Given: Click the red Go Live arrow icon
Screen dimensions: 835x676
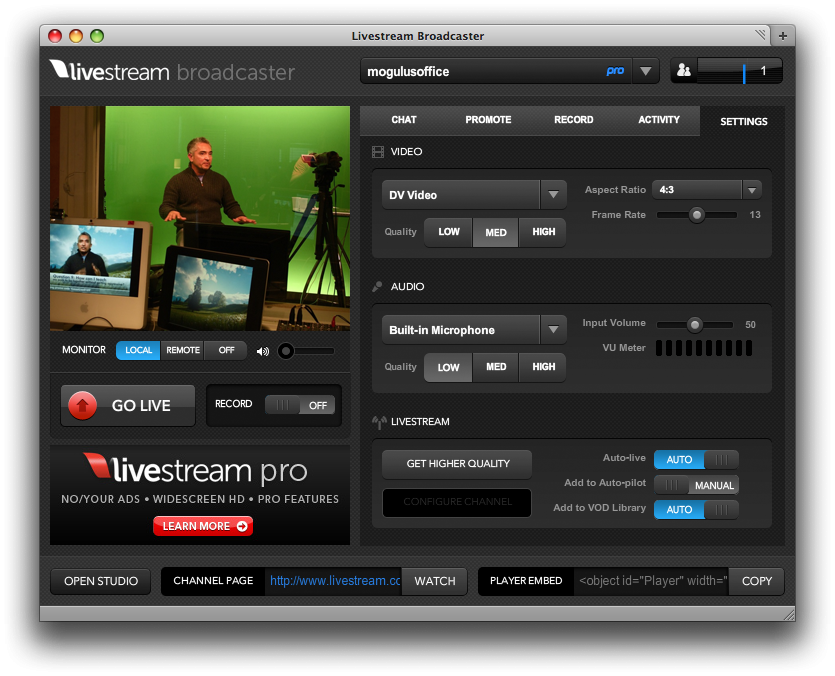Looking at the screenshot, I should [82, 405].
